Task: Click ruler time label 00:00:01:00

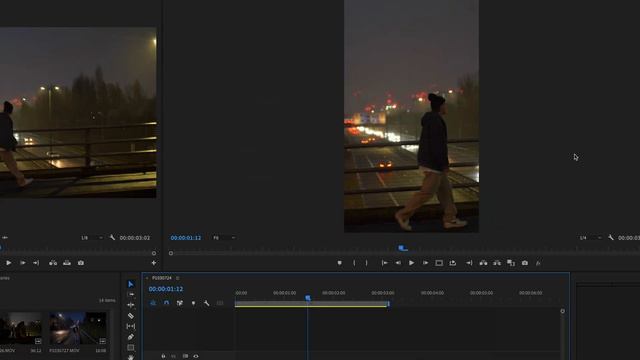Action: point(284,293)
